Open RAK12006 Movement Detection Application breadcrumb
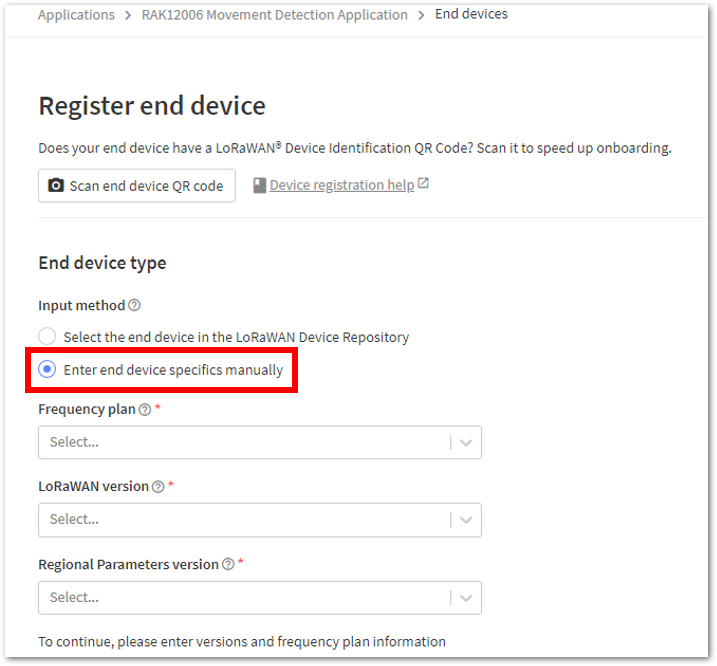Image resolution: width=717 pixels, height=666 pixels. point(274,15)
